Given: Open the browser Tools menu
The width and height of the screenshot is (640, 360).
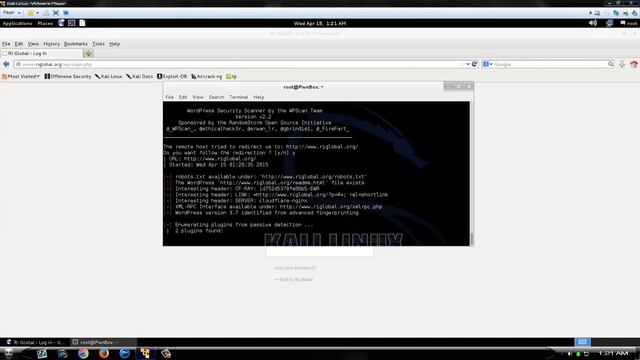Looking at the screenshot, I should click(98, 44).
